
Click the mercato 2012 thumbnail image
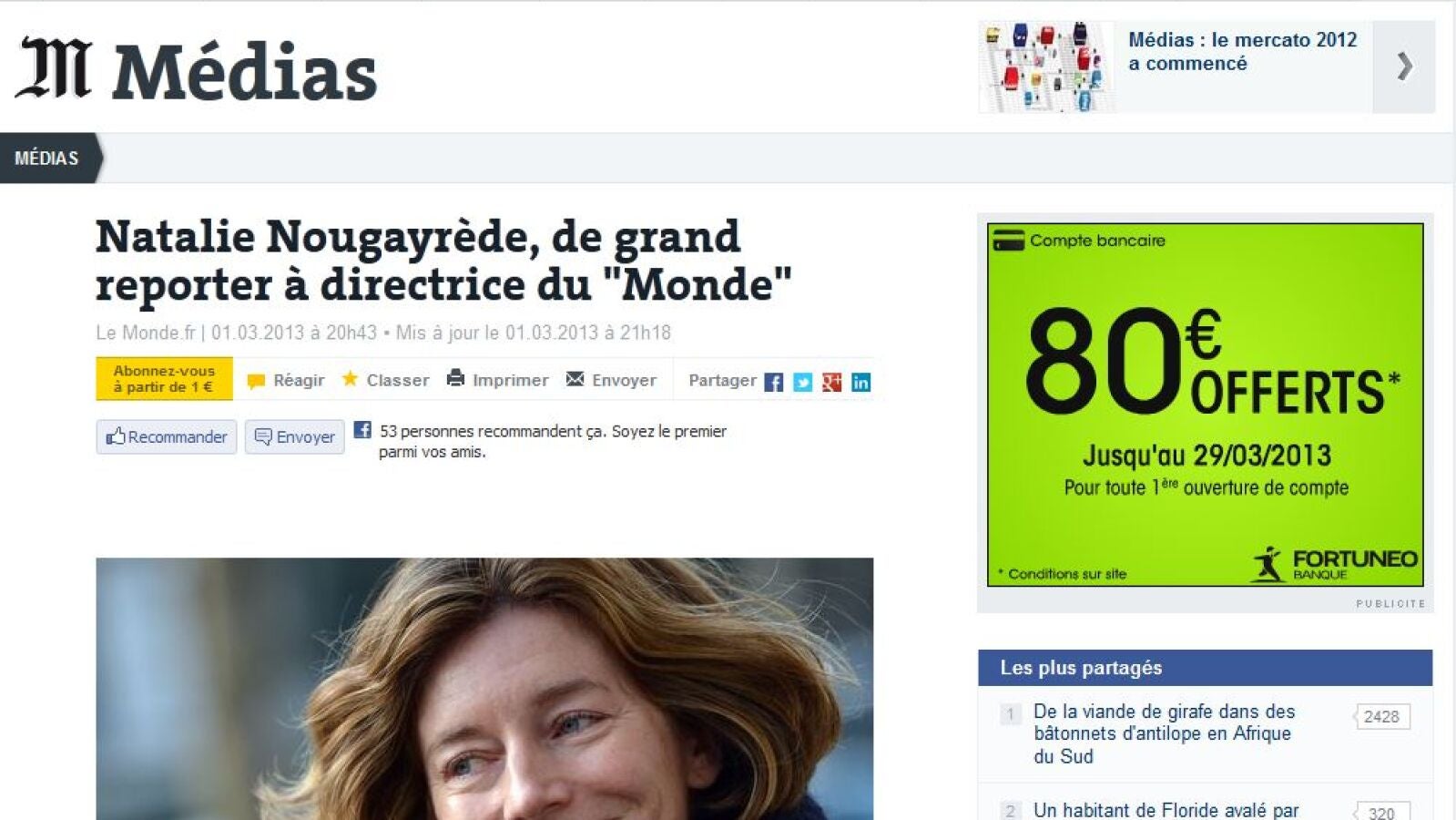click(1046, 67)
